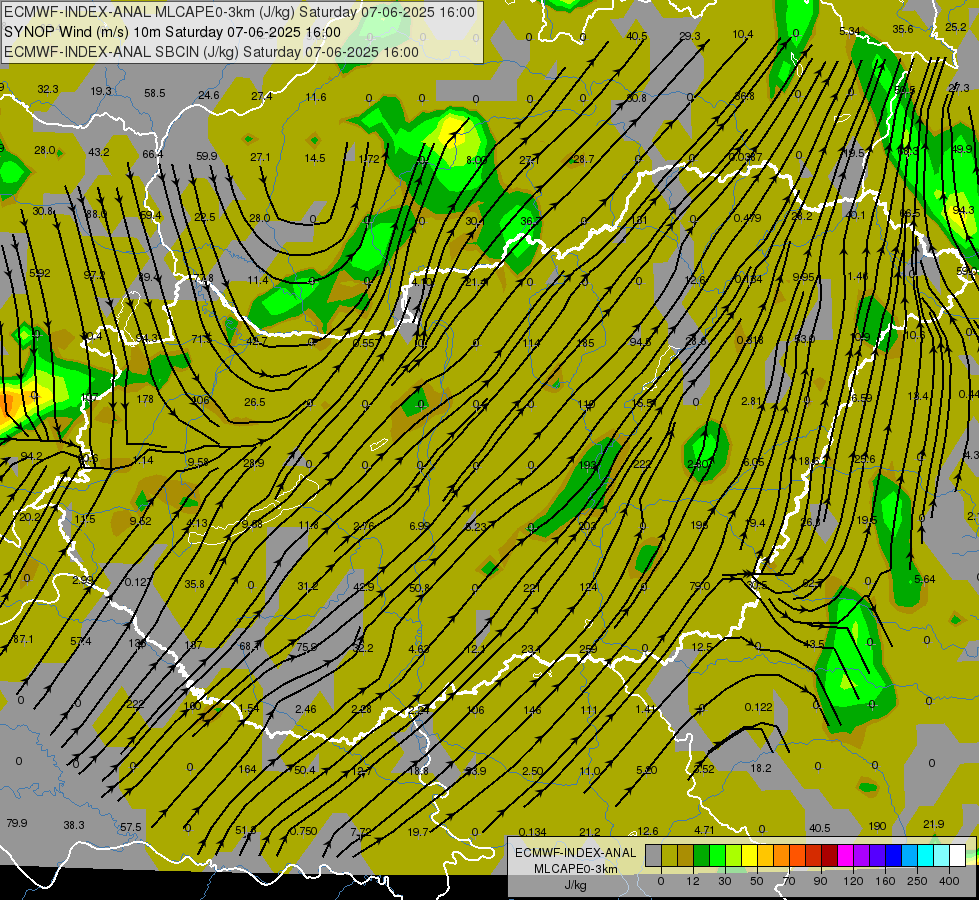This screenshot has height=900, width=979.
Task: Select the pure blue legend swatch
Action: 893,856
